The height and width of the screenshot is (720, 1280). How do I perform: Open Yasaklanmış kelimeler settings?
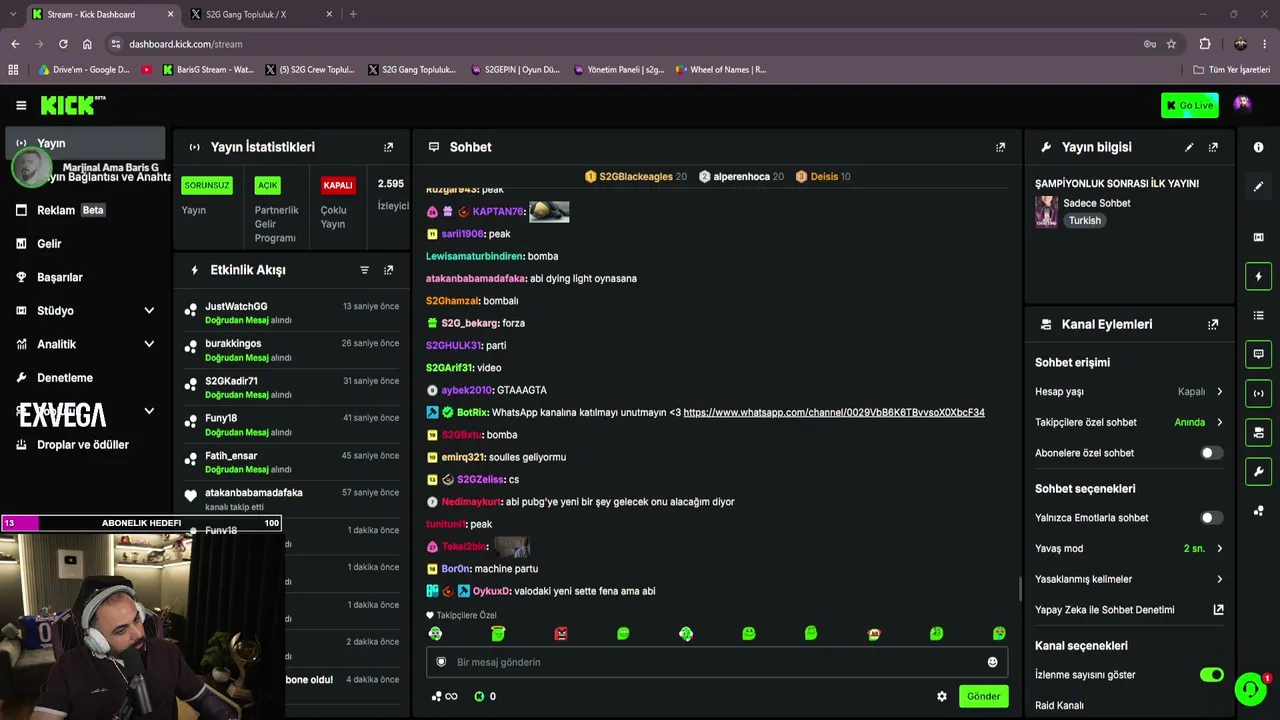1129,579
